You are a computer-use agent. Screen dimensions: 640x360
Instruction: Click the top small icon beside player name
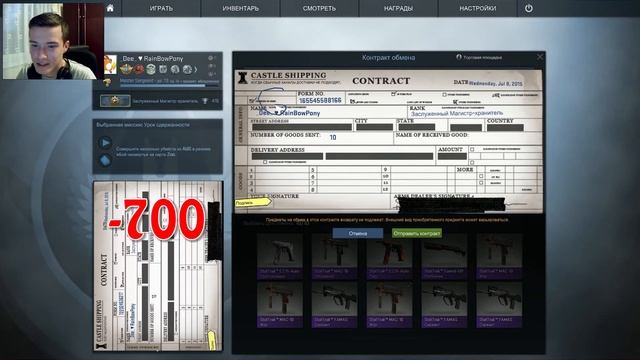pyautogui.click(x=211, y=58)
